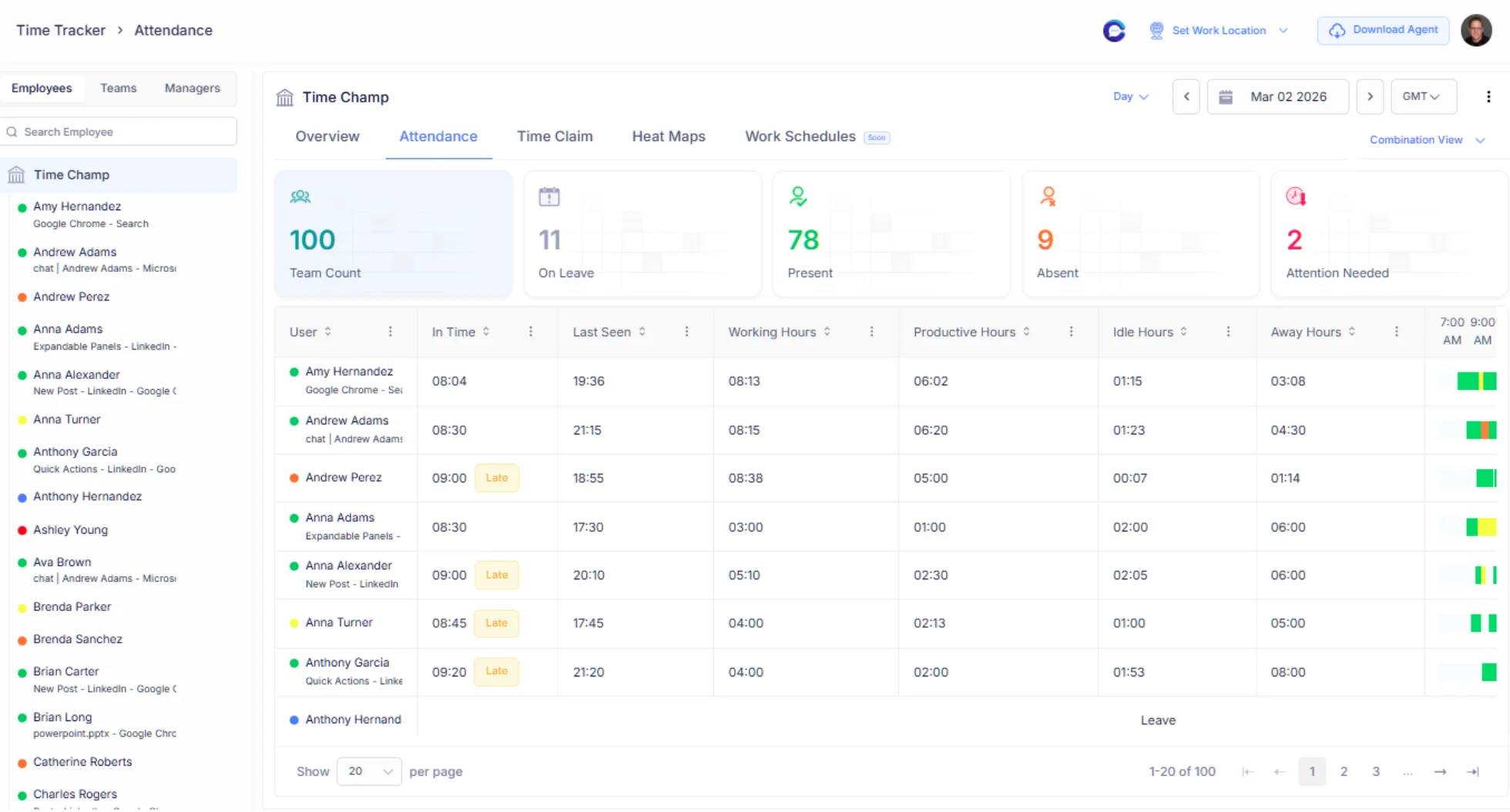Viewport: 1510px width, 812px height.
Task: Click the magnifier icon in employee search
Action: [11, 131]
